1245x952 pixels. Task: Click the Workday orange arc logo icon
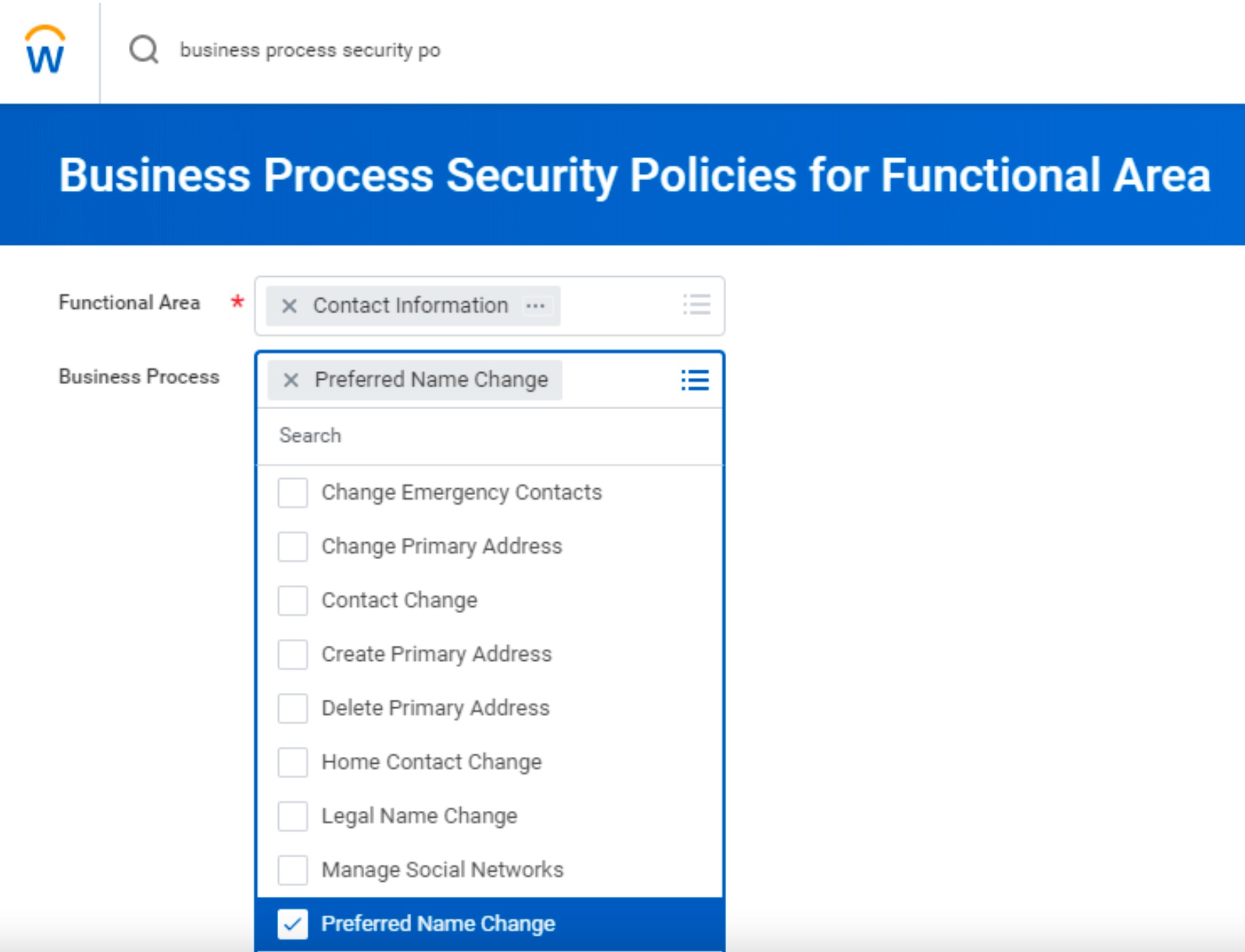click(x=45, y=31)
